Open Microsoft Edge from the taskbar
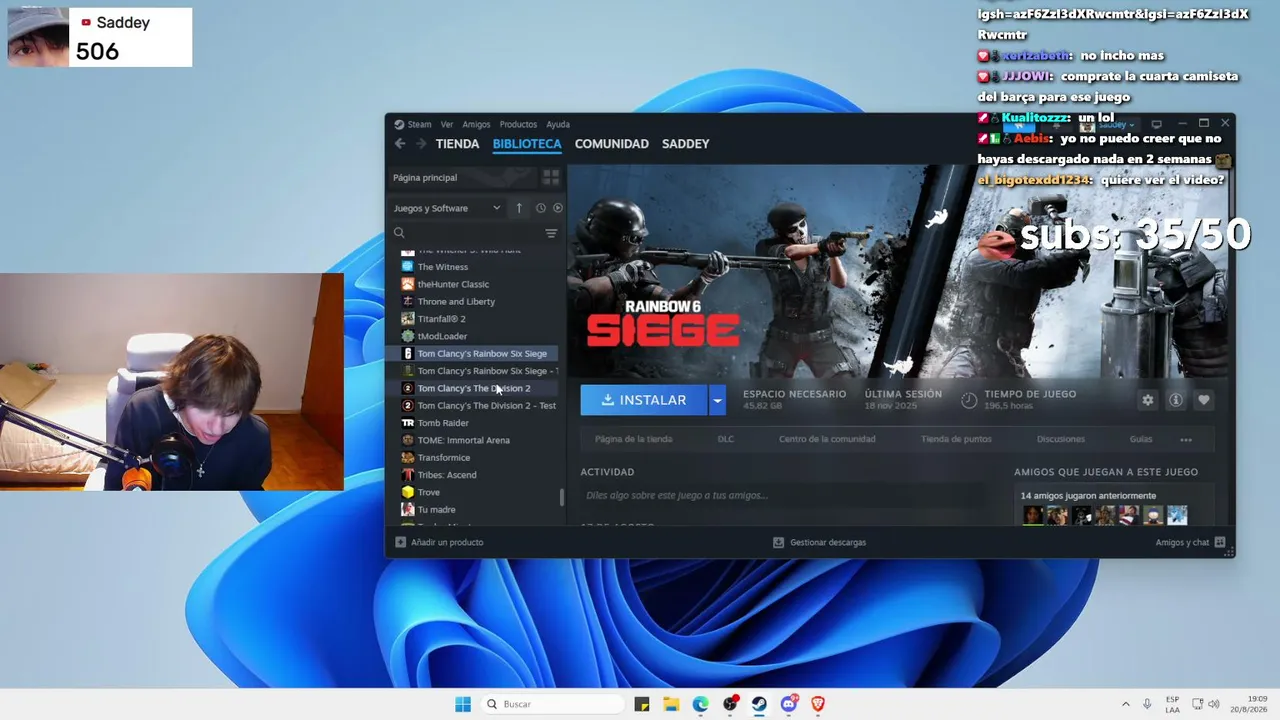 [700, 704]
